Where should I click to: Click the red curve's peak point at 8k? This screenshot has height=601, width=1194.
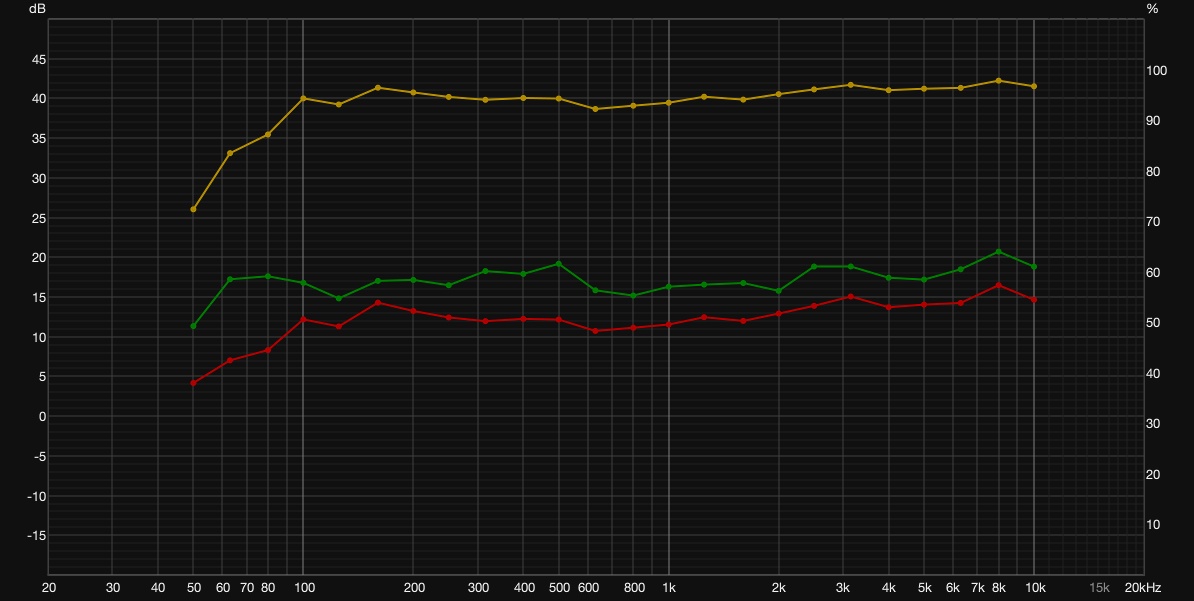point(998,286)
